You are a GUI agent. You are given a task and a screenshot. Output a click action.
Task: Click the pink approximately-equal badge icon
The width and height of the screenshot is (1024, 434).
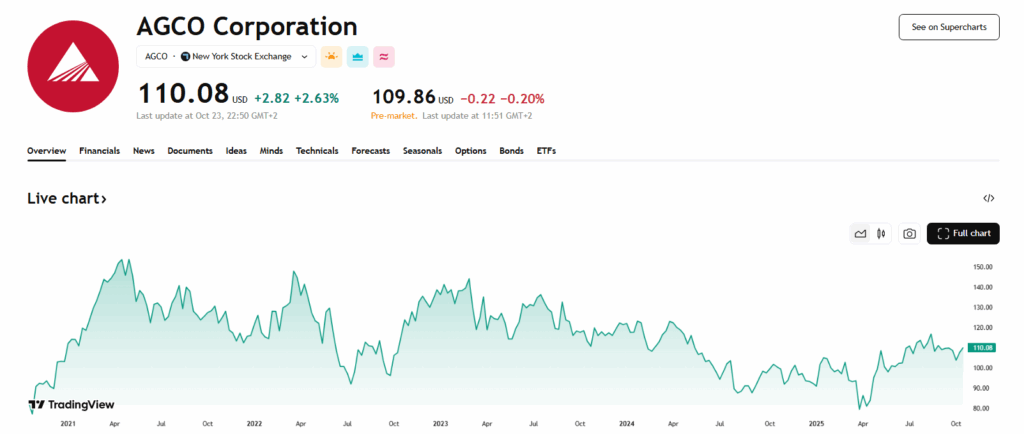tap(383, 57)
